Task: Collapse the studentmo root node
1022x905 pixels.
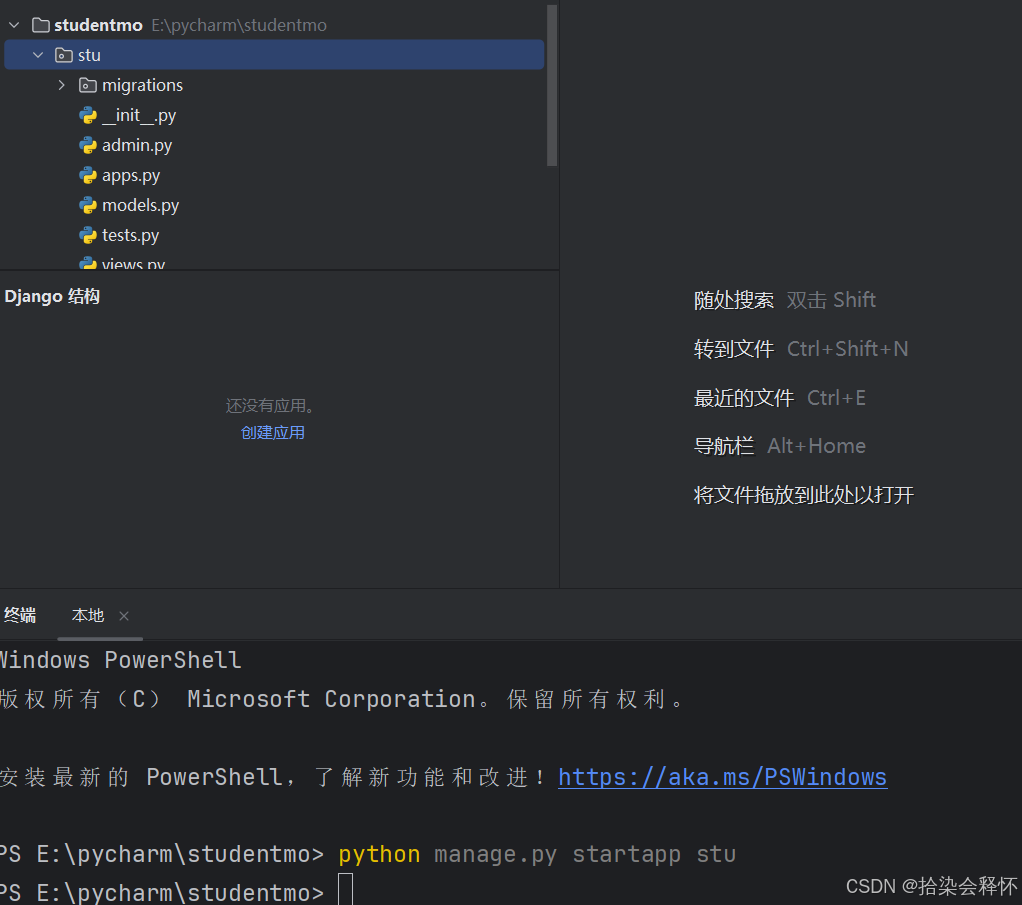Action: [15, 25]
